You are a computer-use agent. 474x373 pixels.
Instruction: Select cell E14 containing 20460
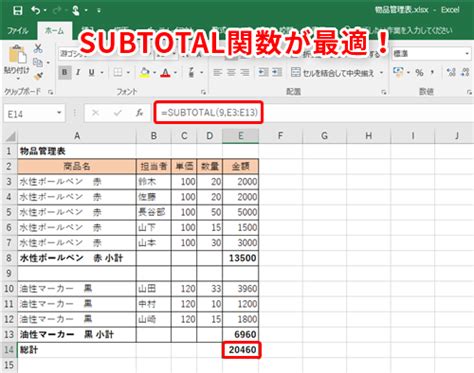pos(241,350)
